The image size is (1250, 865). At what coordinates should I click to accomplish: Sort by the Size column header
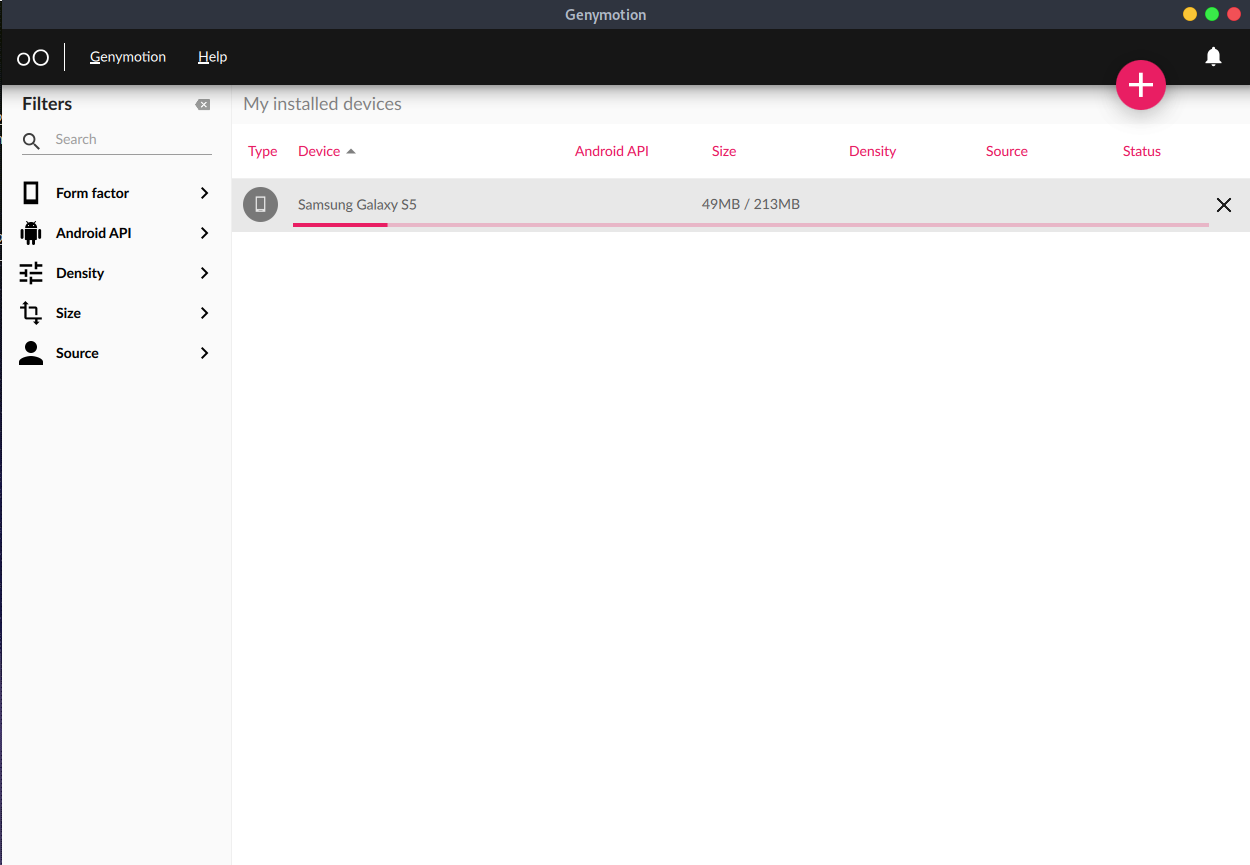pyautogui.click(x=724, y=151)
